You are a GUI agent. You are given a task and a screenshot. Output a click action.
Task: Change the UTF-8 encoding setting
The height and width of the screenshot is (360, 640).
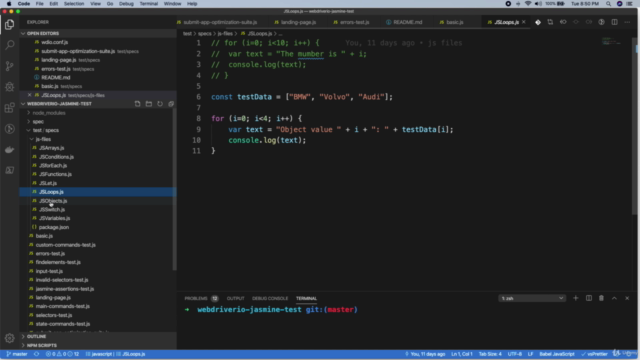[x=515, y=354]
